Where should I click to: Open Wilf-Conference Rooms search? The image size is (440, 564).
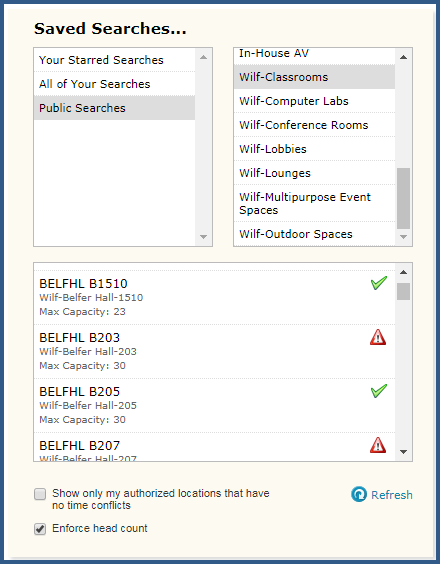pyautogui.click(x=314, y=125)
